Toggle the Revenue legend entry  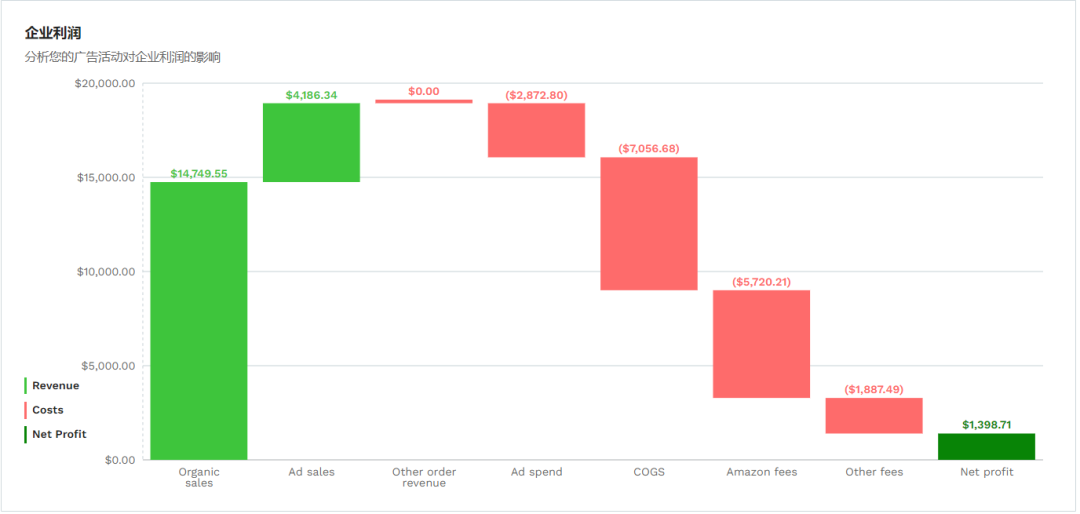pyautogui.click(x=55, y=386)
